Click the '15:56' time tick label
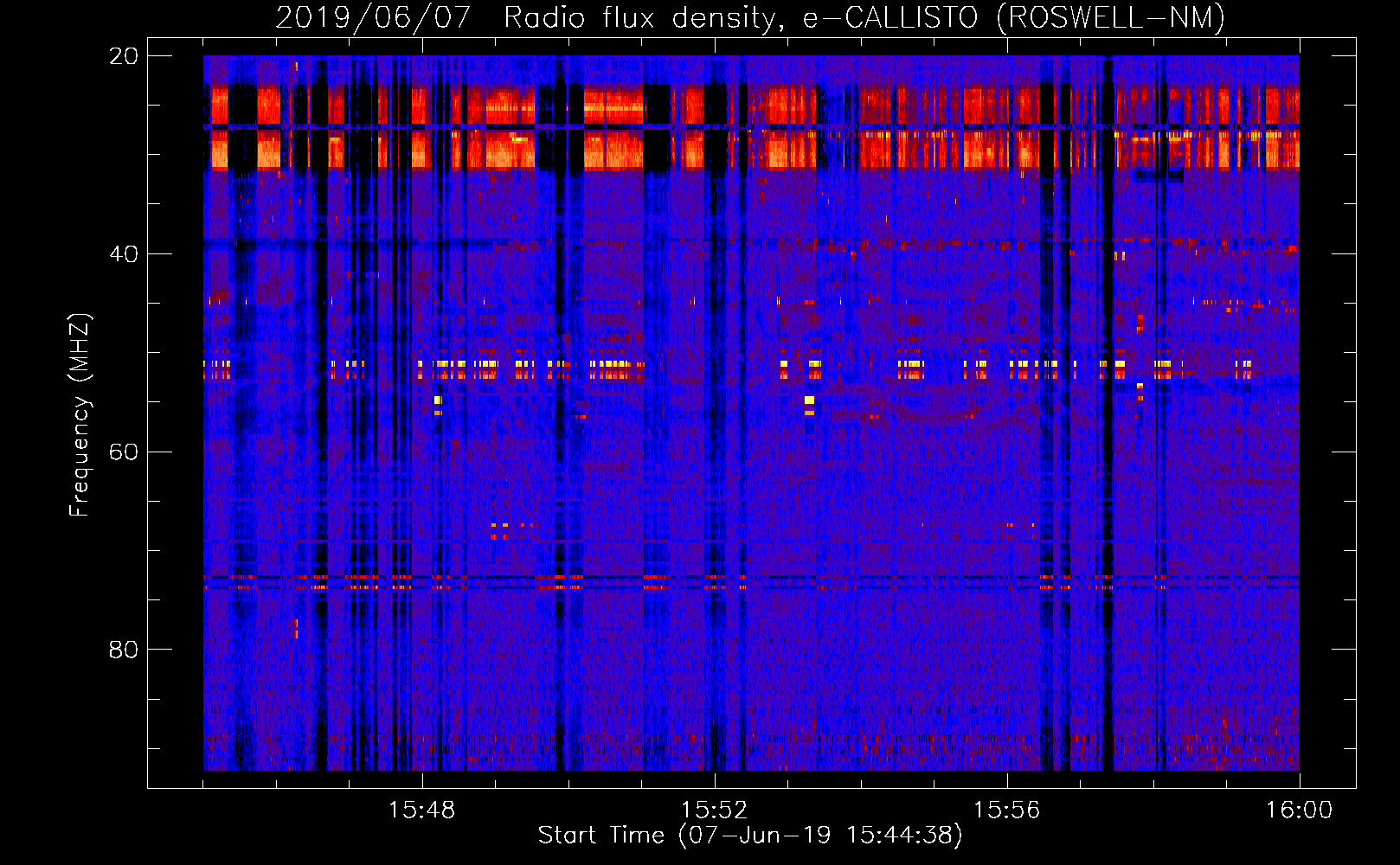The height and width of the screenshot is (865, 1400). pyautogui.click(x=1007, y=811)
